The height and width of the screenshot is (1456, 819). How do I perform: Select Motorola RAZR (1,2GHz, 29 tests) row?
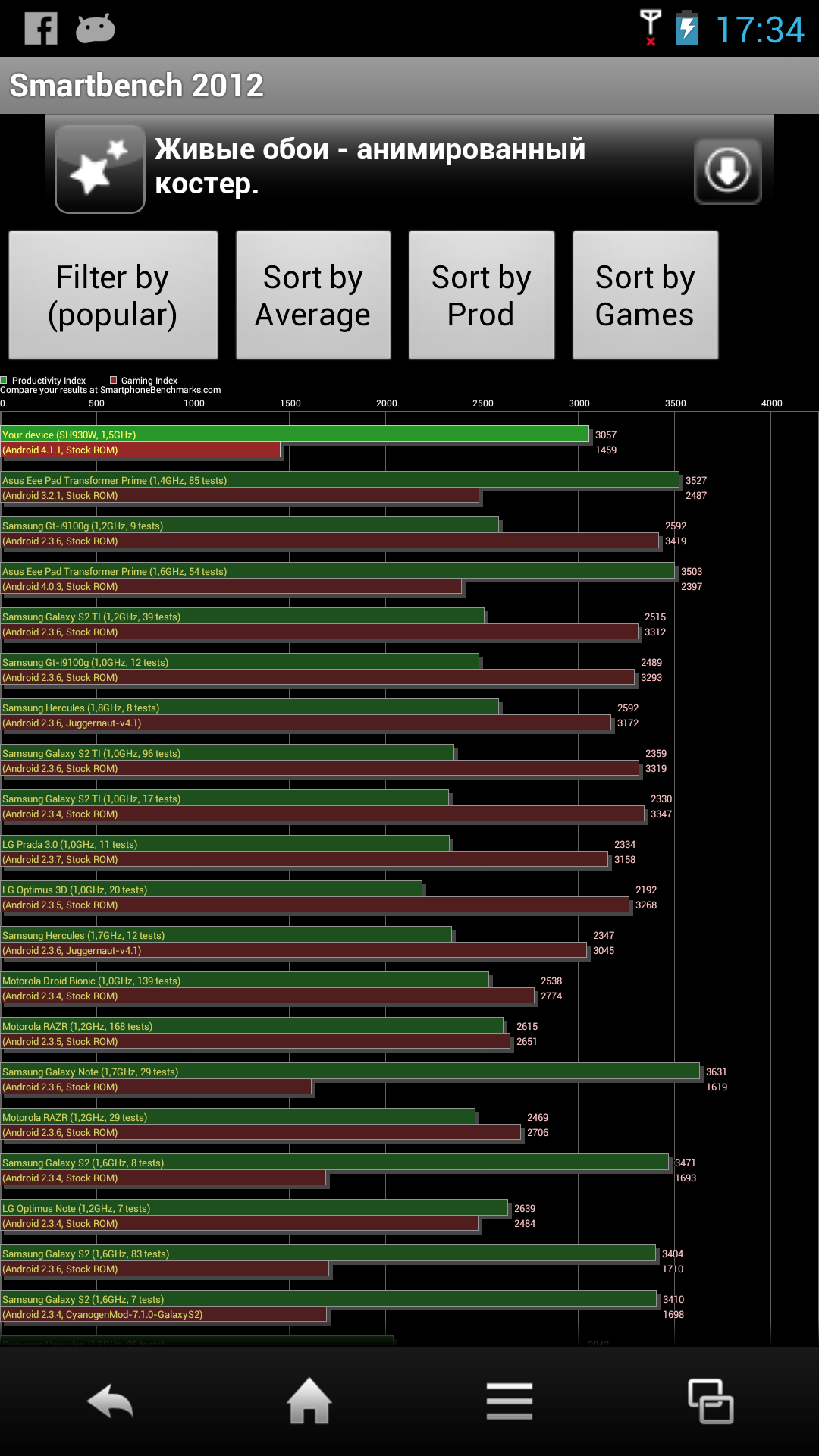tap(261, 1125)
